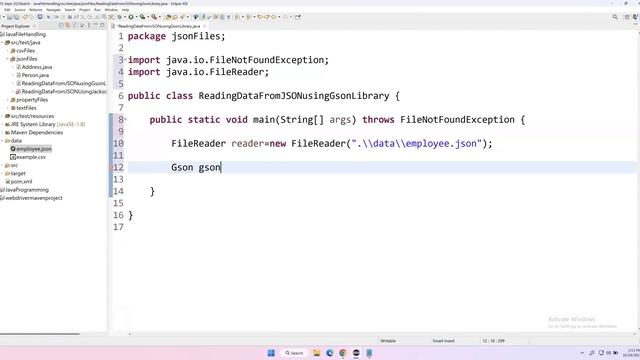
Task: Click the Debug bug toolbar icon
Action: coord(120,17)
